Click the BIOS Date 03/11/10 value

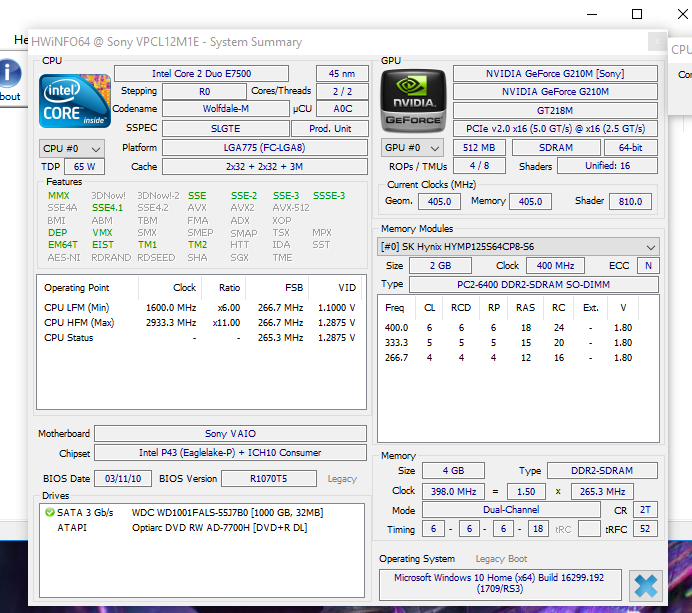(x=123, y=478)
